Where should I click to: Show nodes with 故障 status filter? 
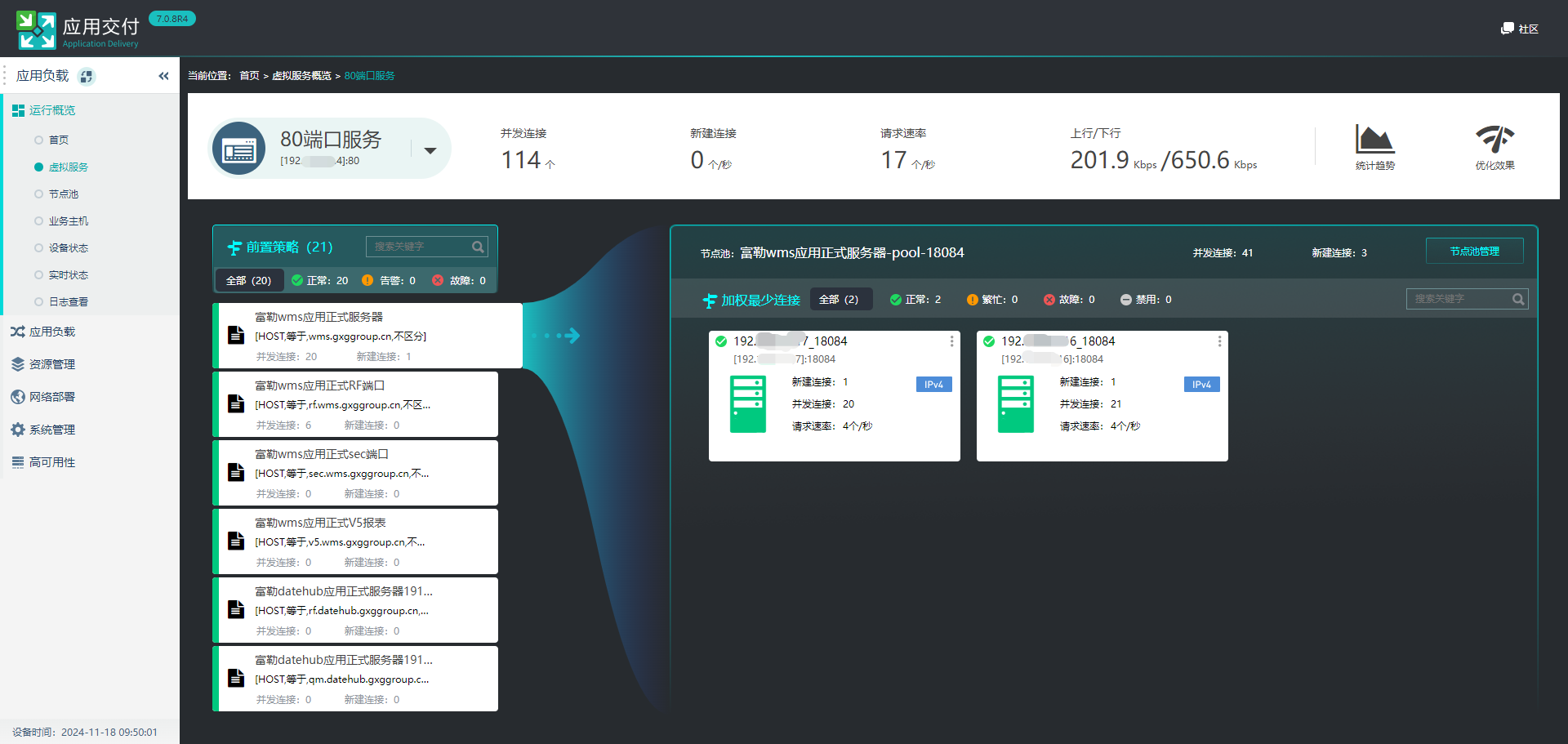point(1068,300)
